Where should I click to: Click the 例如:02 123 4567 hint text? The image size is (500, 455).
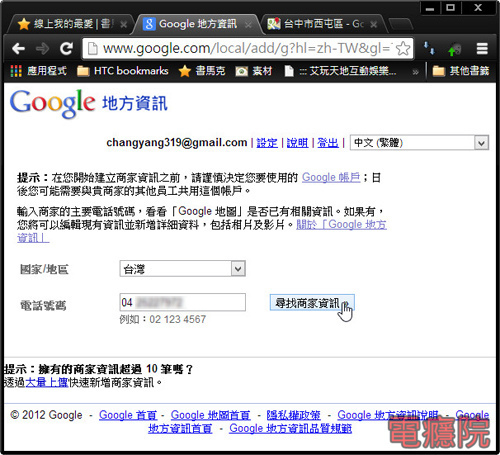click(163, 319)
